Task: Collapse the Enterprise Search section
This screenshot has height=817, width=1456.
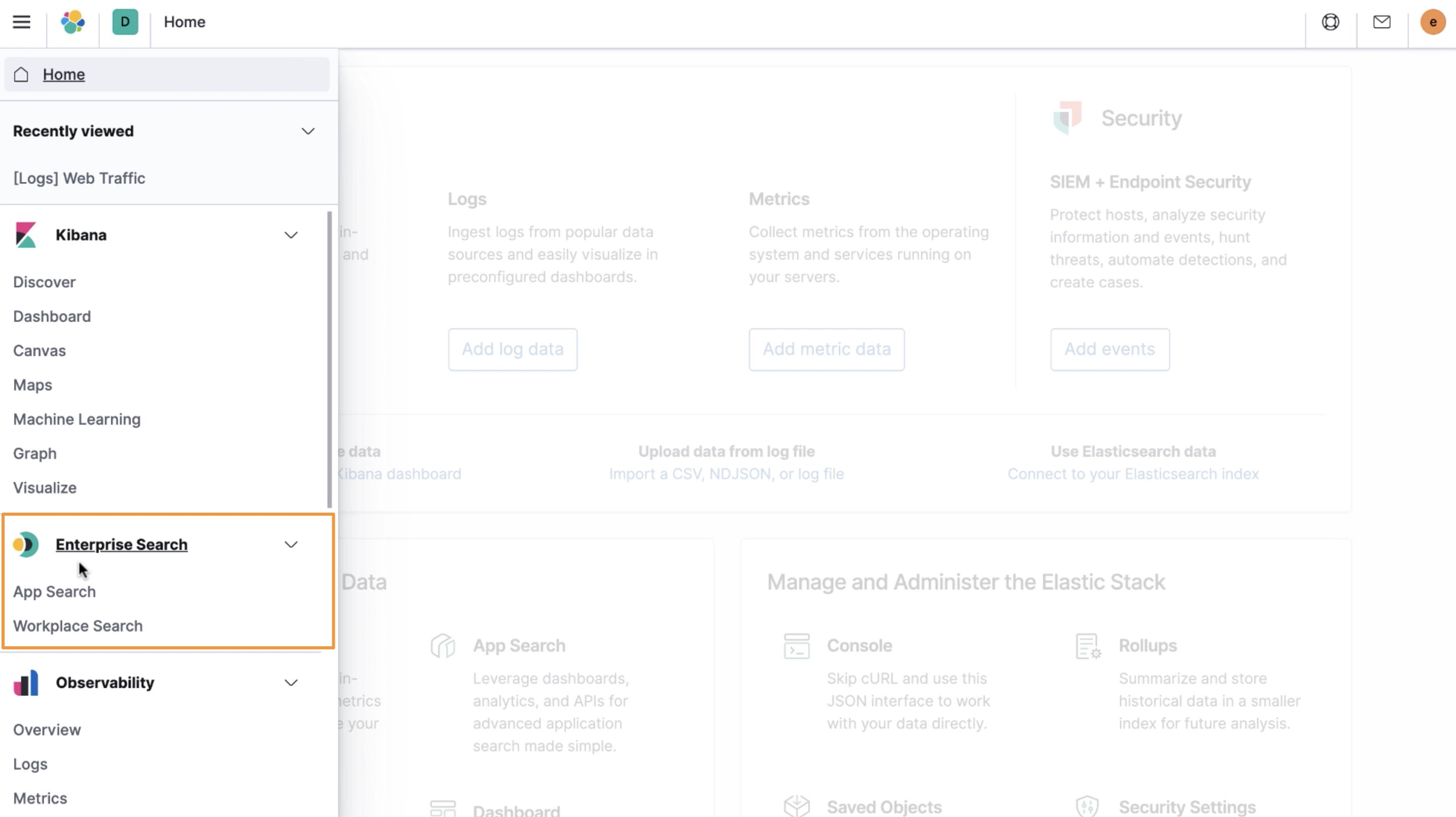Action: pos(291,544)
